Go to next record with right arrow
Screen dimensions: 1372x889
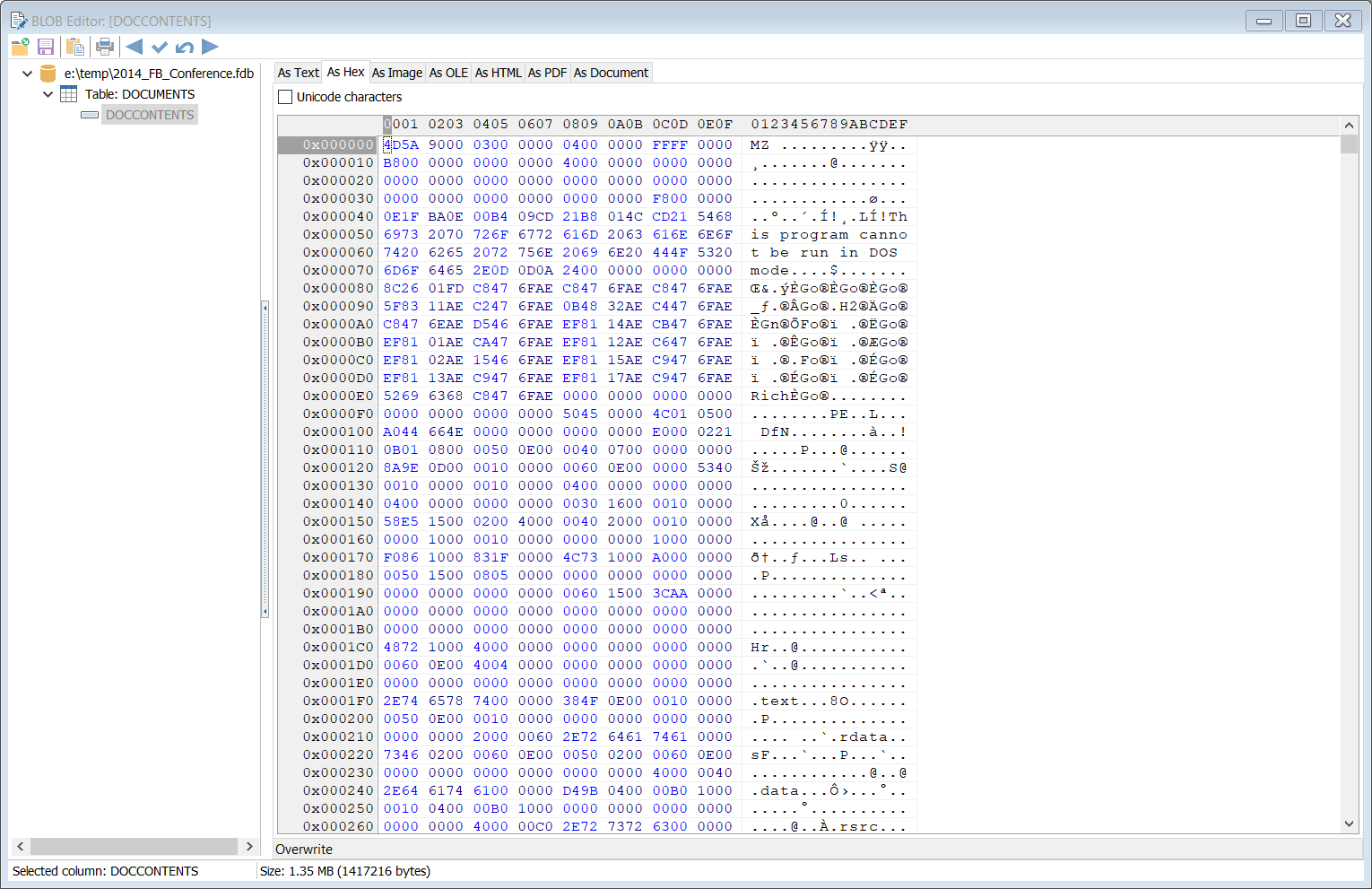pyautogui.click(x=210, y=47)
